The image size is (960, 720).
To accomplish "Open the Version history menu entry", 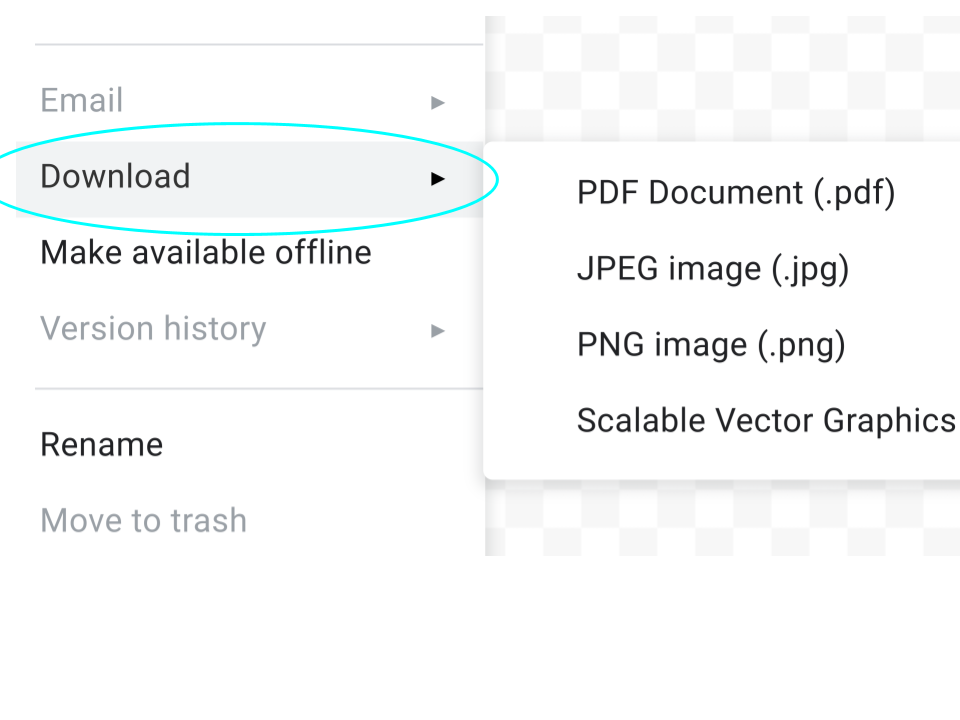I will (153, 329).
